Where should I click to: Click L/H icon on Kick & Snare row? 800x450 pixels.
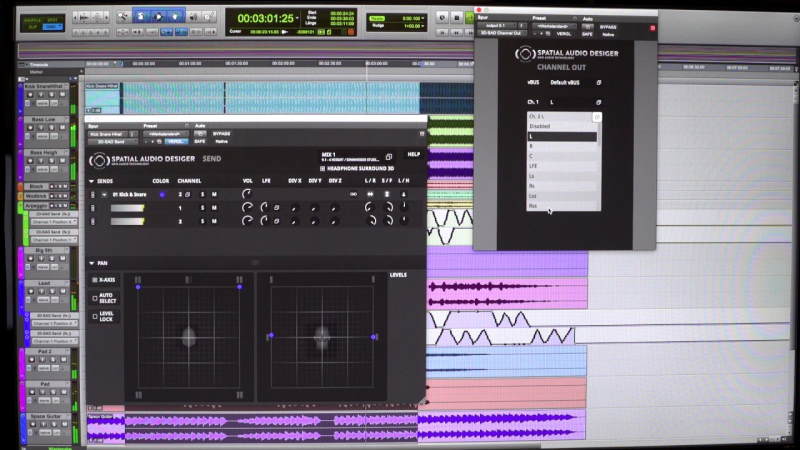click(x=403, y=194)
